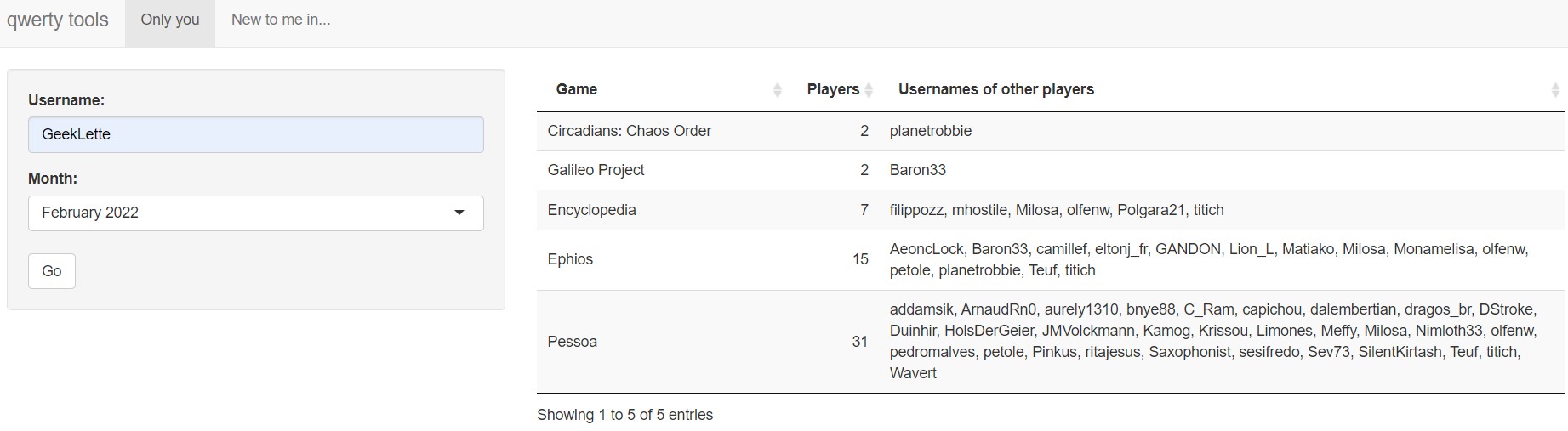This screenshot has width=1568, height=431.
Task: Click the Go button
Action: coord(52,271)
